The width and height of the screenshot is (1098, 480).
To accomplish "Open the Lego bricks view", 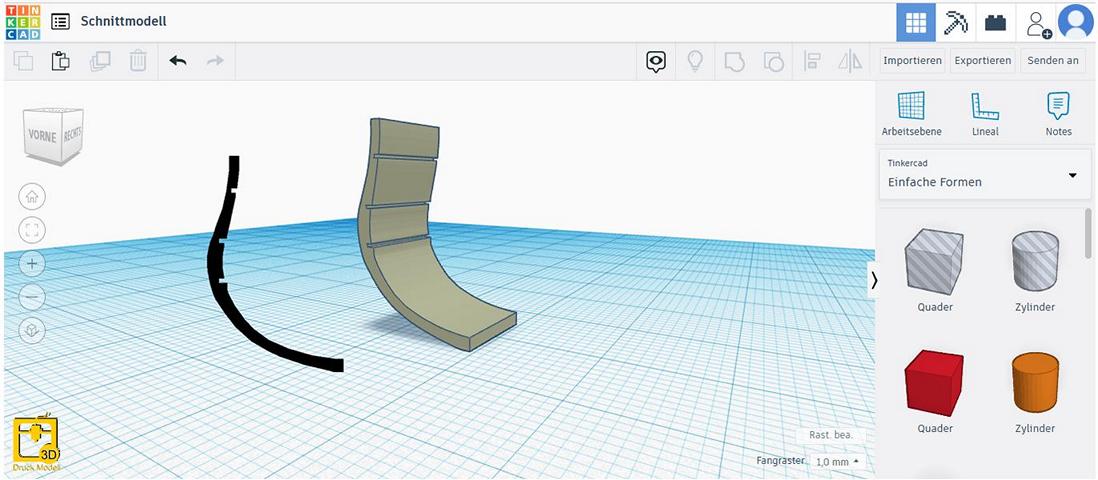I will click(995, 22).
